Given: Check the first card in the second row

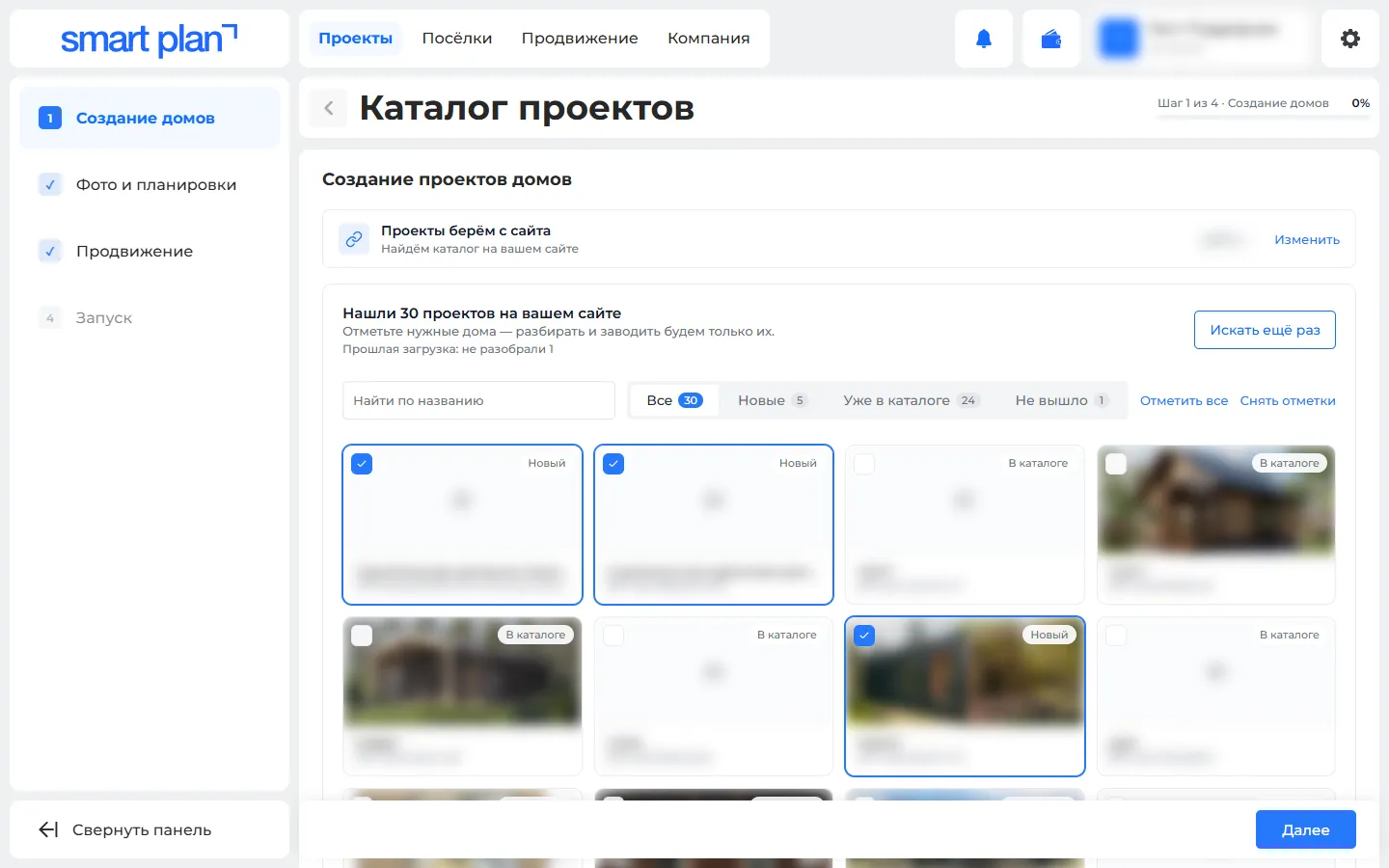Looking at the screenshot, I should pos(362,636).
